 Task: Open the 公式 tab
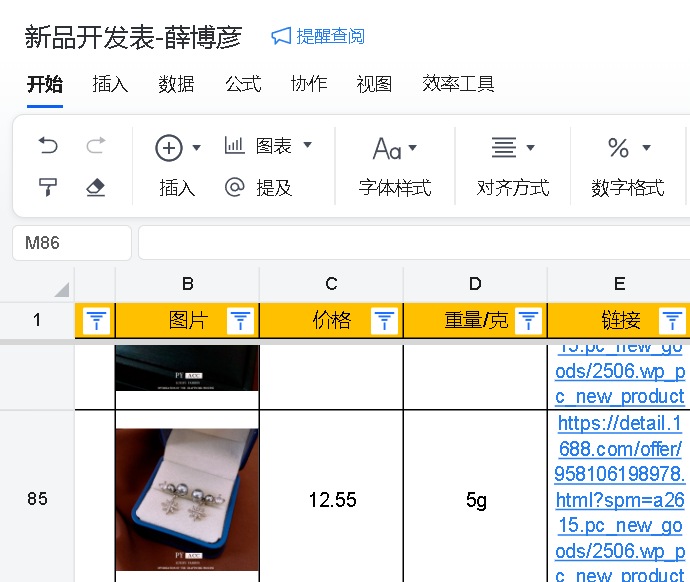tap(243, 84)
